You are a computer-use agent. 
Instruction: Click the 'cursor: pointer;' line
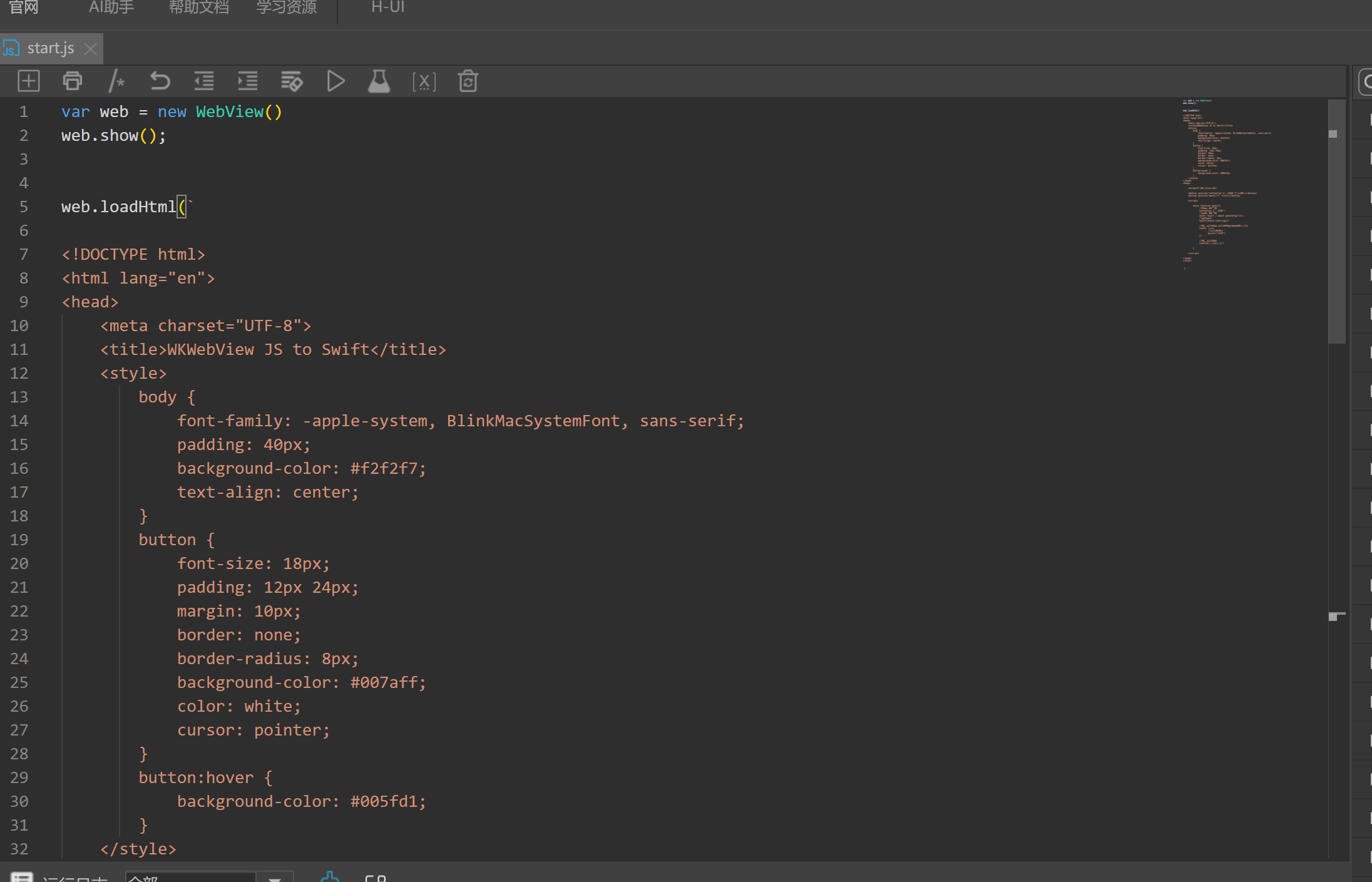(x=253, y=731)
